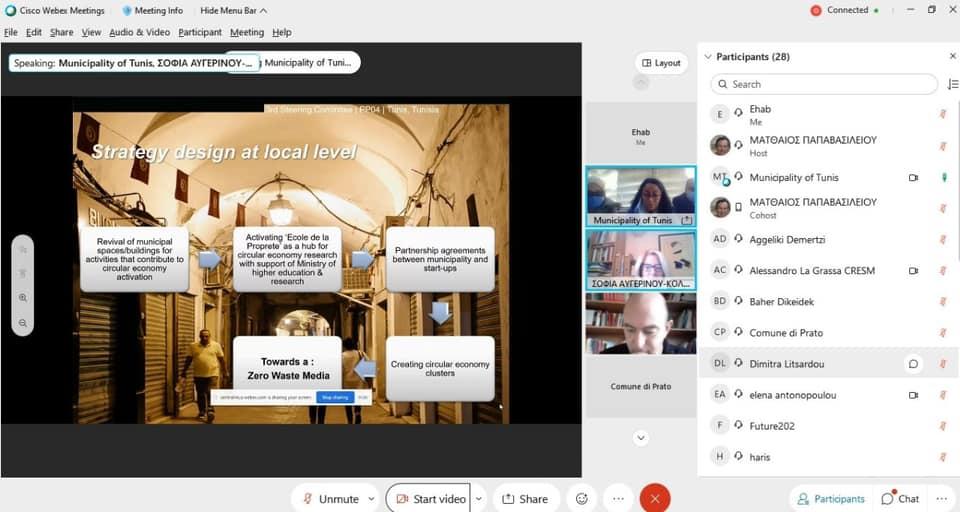The height and width of the screenshot is (512, 960).
Task: Click chat bubble icon beside Dimitra Litsardou
Action: click(913, 364)
